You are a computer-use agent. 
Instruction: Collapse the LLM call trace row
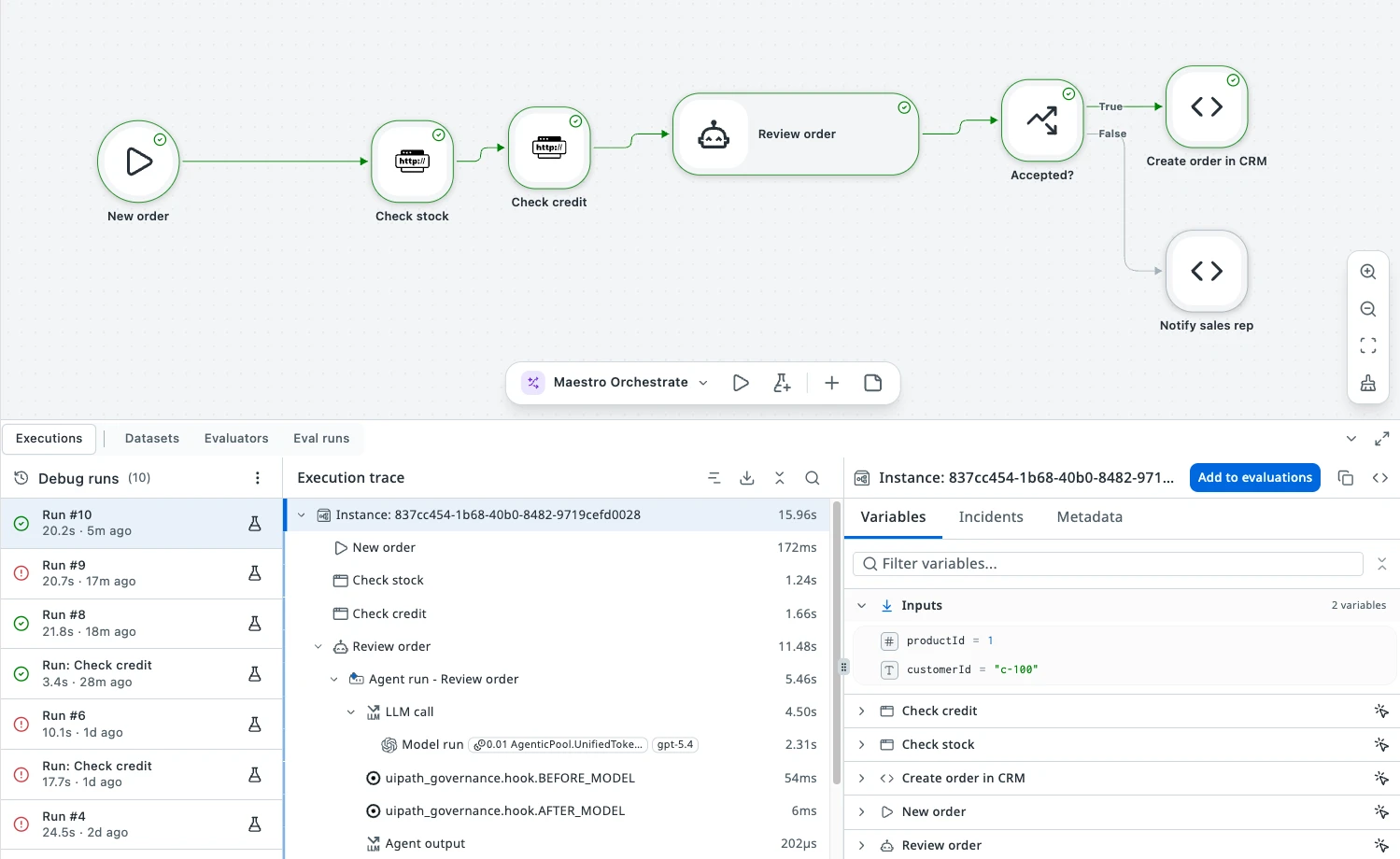(x=351, y=712)
